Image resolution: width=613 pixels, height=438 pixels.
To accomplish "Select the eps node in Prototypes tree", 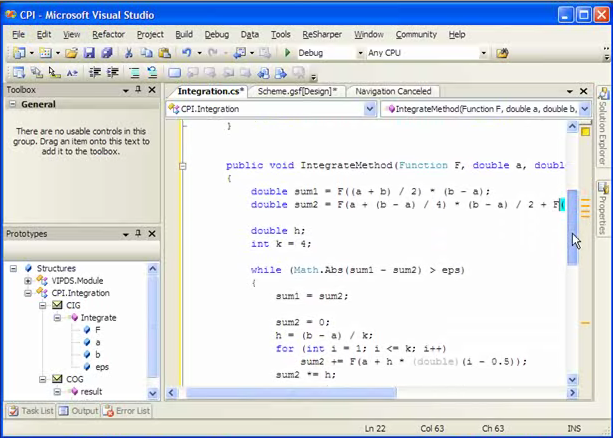I will click(x=103, y=367).
